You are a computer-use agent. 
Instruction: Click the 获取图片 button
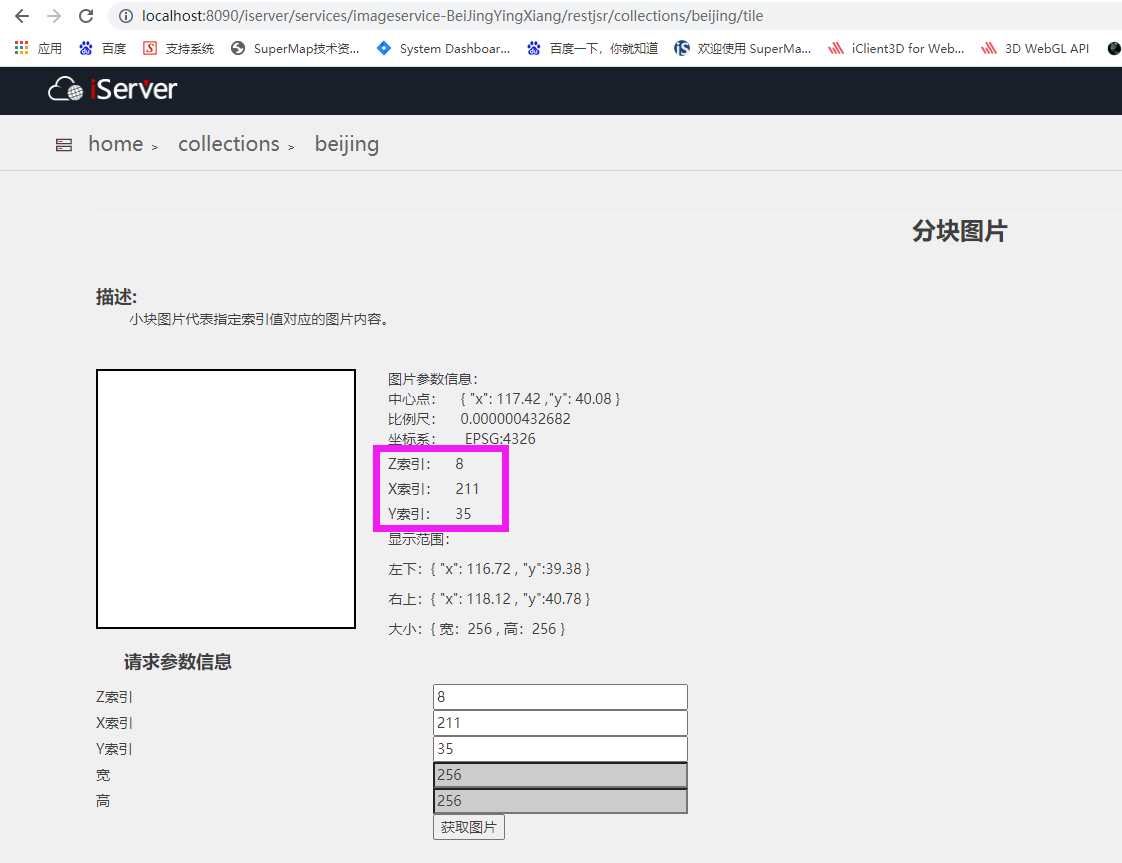coord(468,826)
